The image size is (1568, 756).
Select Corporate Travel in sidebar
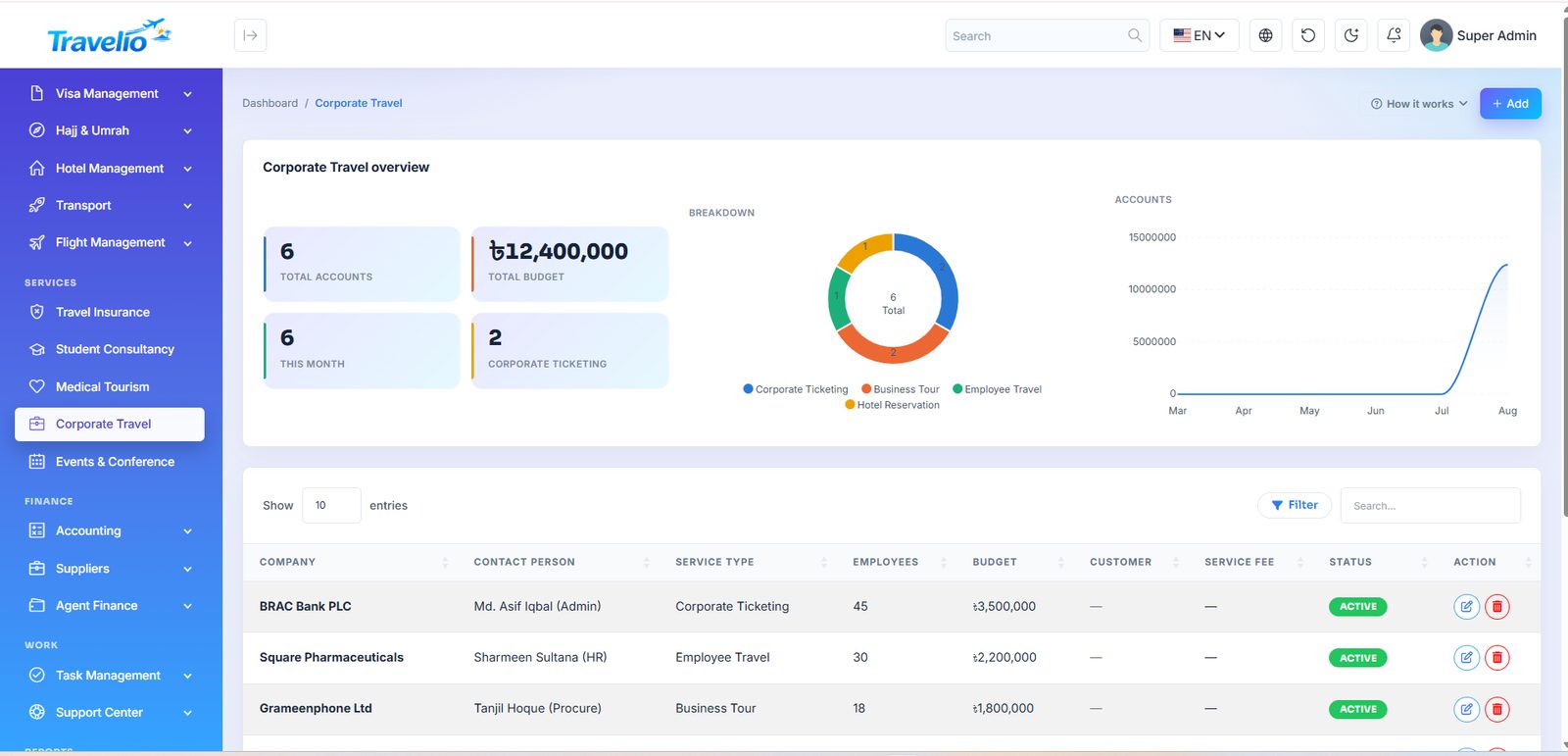tap(111, 424)
